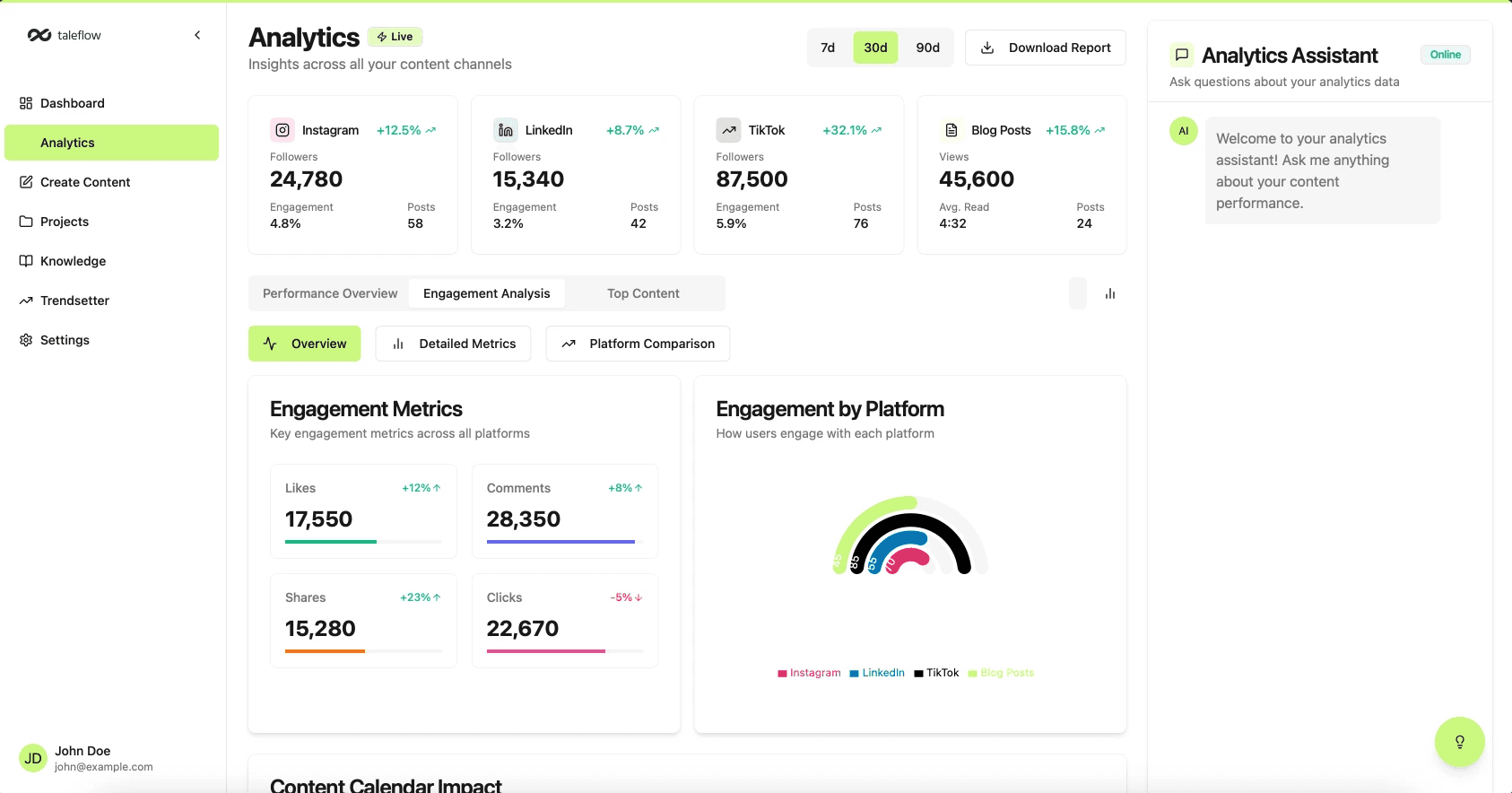
Task: Click the bar chart icon beside the tabs
Action: click(1110, 293)
